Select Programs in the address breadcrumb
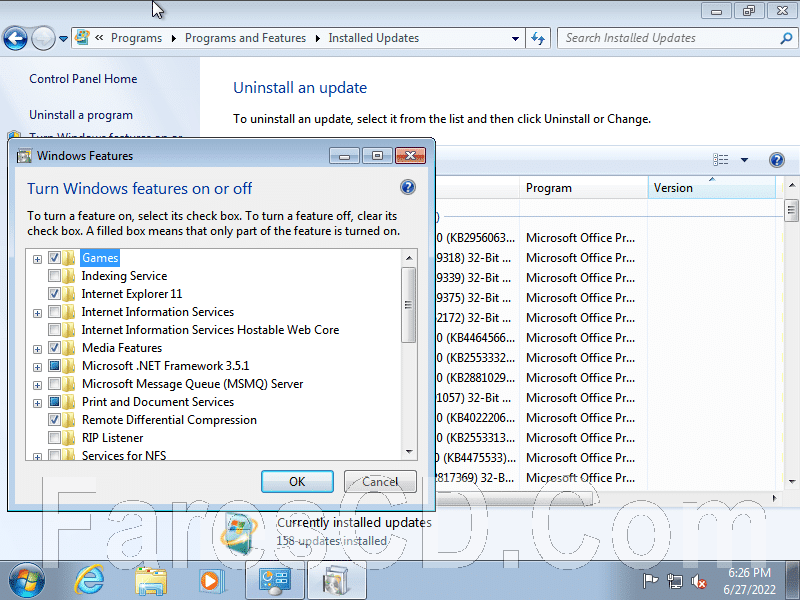 click(136, 38)
